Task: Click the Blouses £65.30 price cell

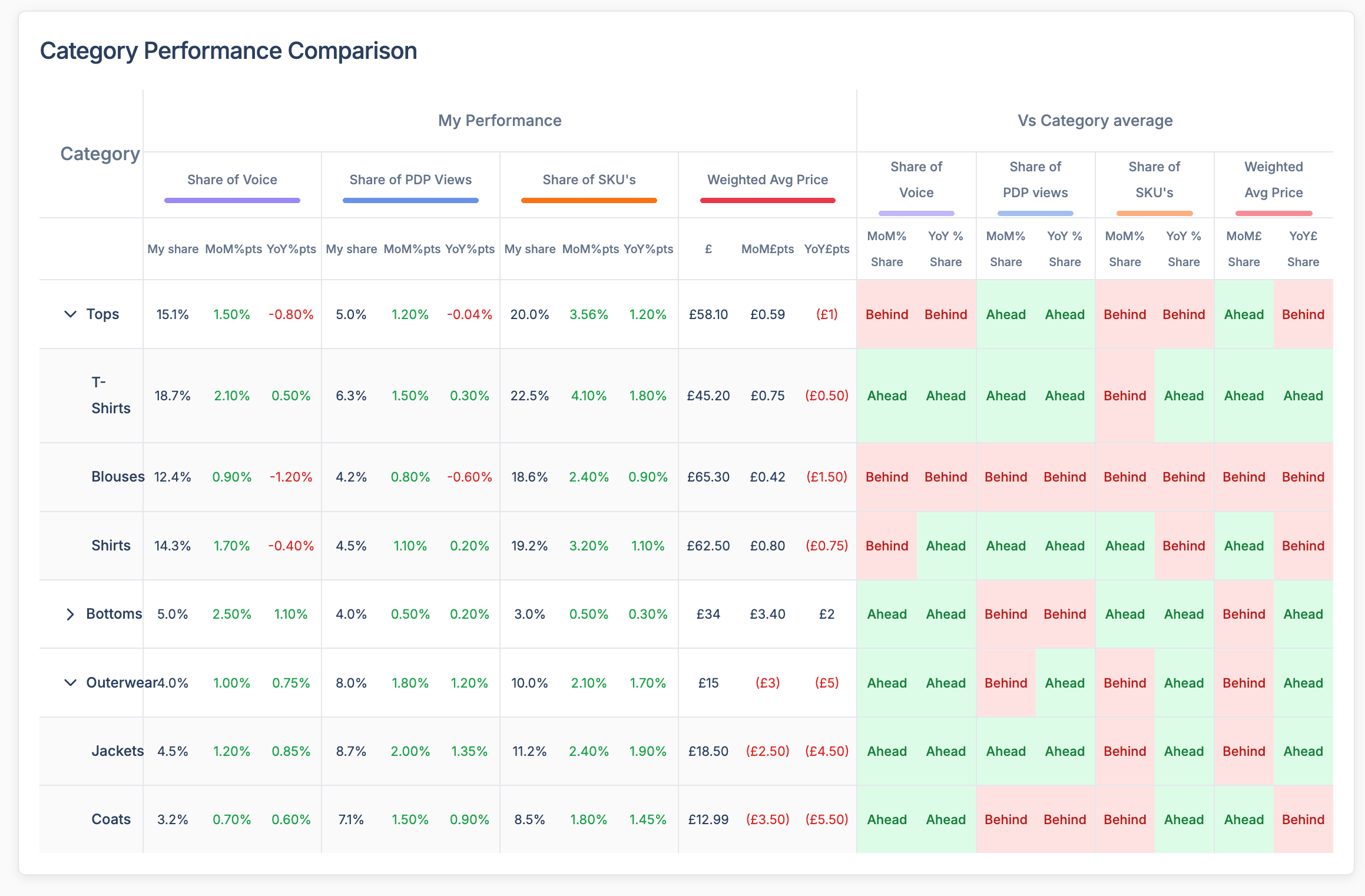Action: [x=708, y=477]
